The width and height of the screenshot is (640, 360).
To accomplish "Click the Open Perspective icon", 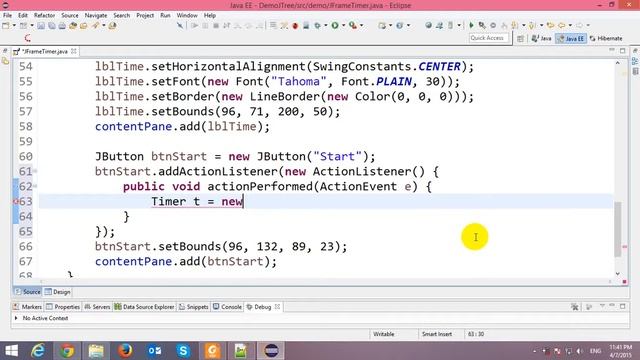I will pyautogui.click(x=520, y=38).
